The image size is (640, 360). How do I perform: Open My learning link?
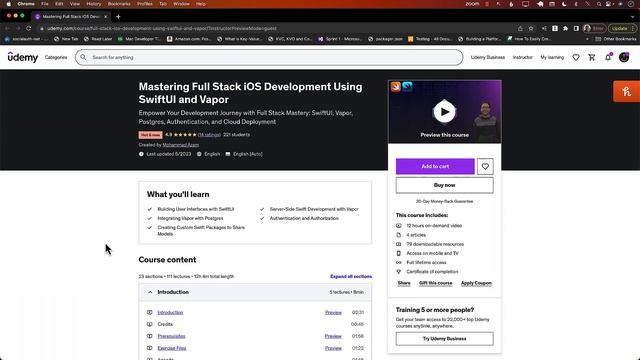[552, 58]
